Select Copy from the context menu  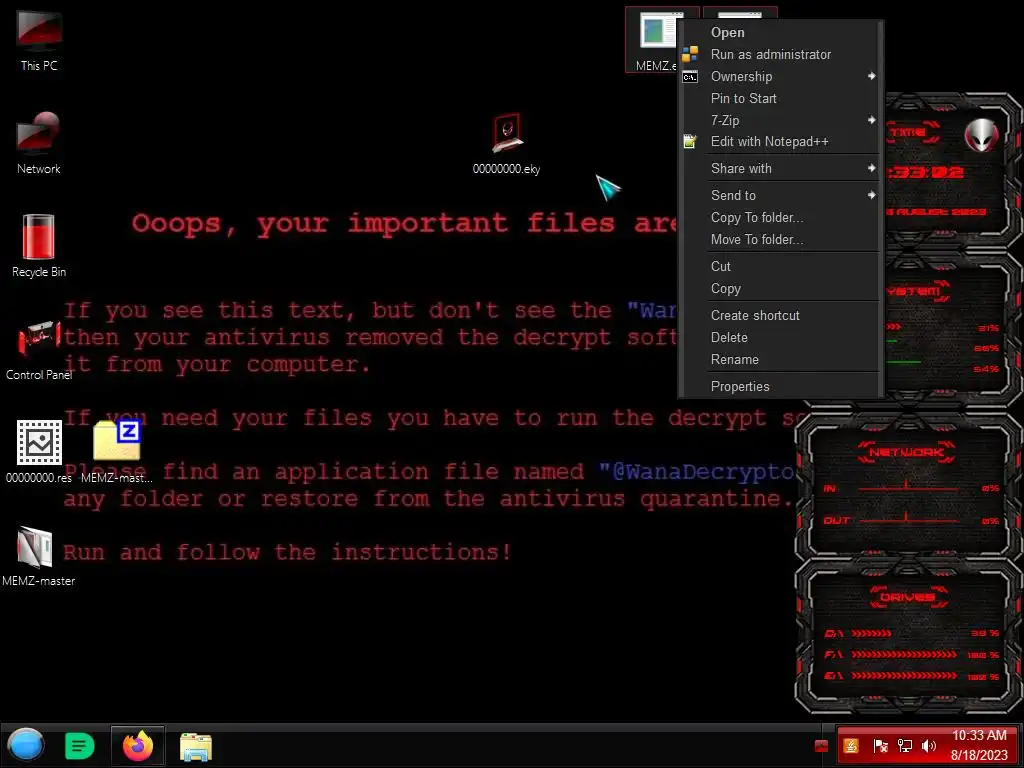[780, 289]
